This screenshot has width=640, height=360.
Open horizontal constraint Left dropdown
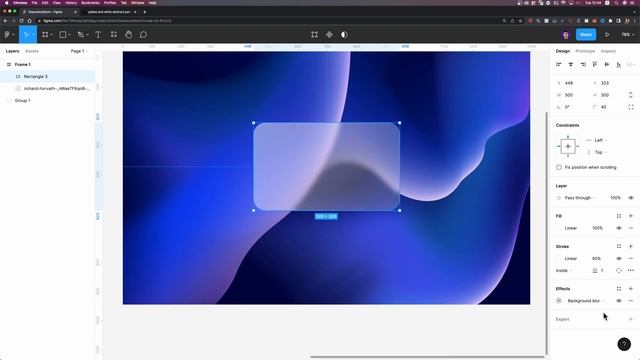pos(597,140)
